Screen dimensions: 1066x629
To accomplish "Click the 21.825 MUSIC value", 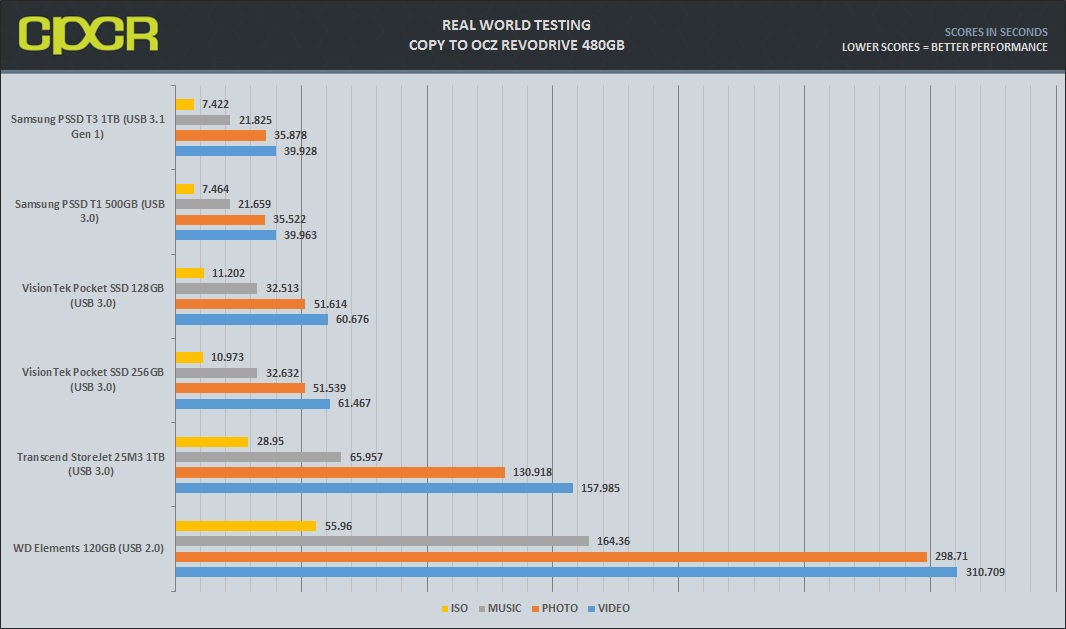I will point(255,120).
